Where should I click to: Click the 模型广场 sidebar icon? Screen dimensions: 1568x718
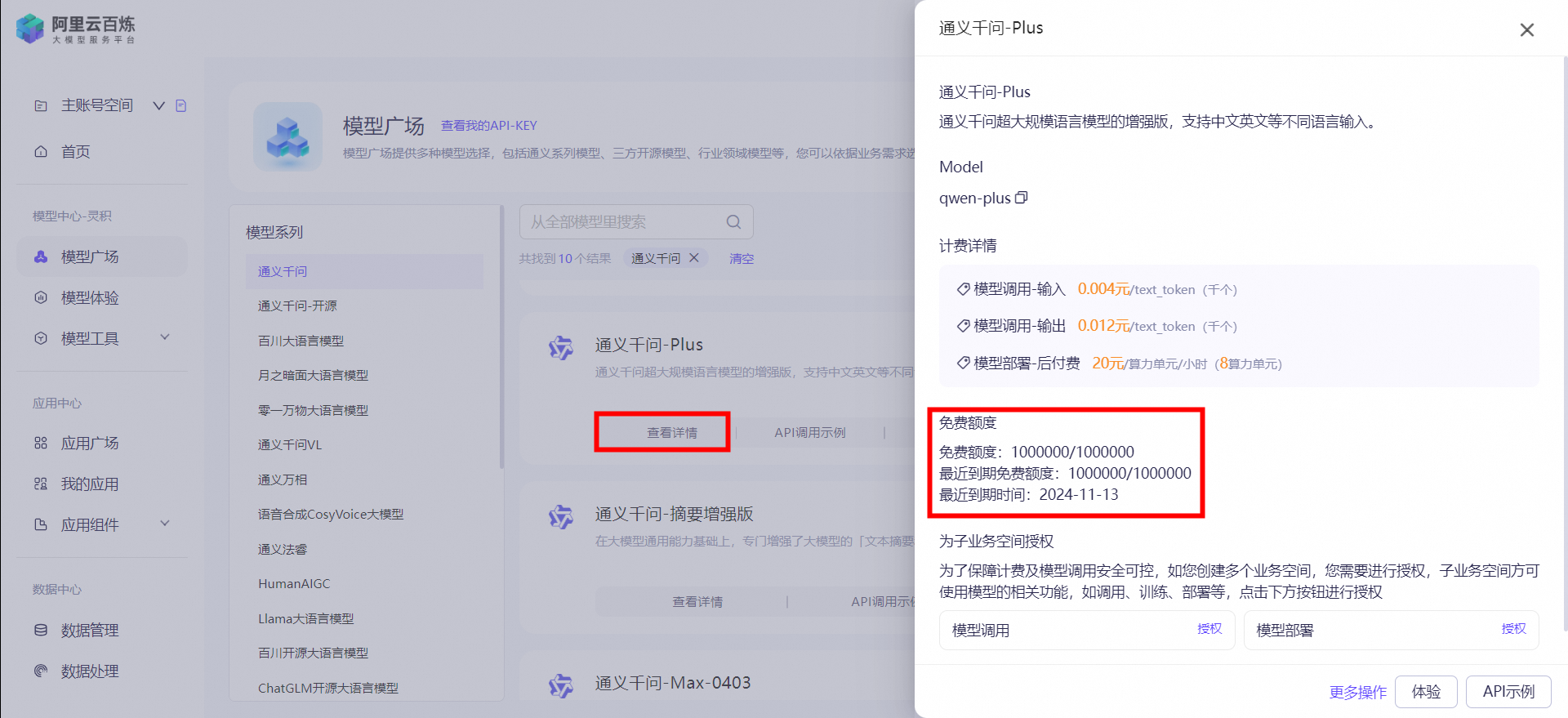click(41, 256)
